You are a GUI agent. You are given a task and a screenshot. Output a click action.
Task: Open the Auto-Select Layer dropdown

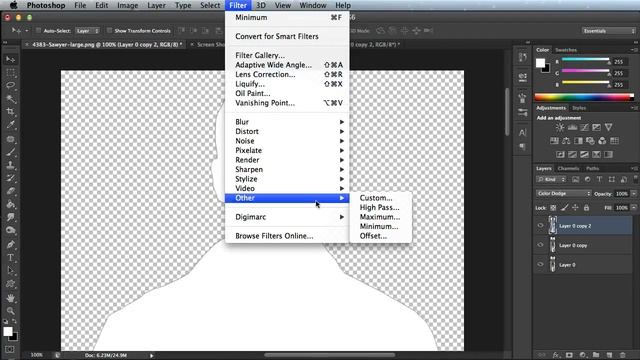point(87,31)
